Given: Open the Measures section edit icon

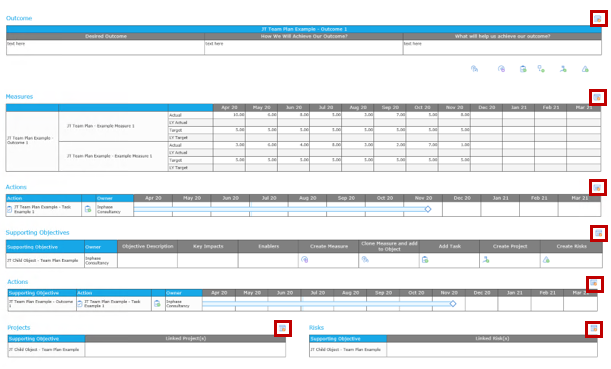Looking at the screenshot, I should click(x=597, y=97).
